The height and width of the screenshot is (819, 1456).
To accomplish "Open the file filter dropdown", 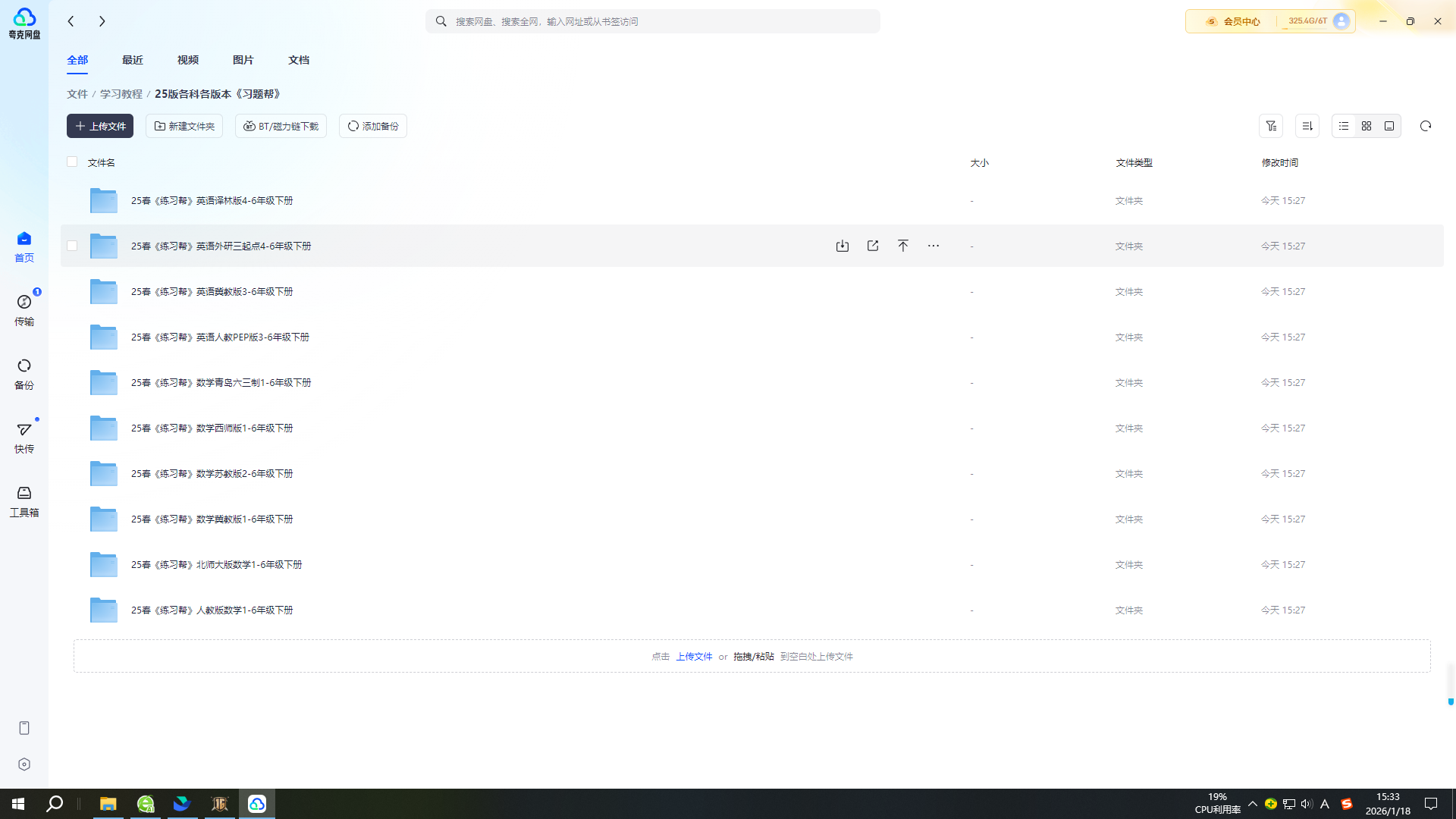I will click(x=1270, y=126).
